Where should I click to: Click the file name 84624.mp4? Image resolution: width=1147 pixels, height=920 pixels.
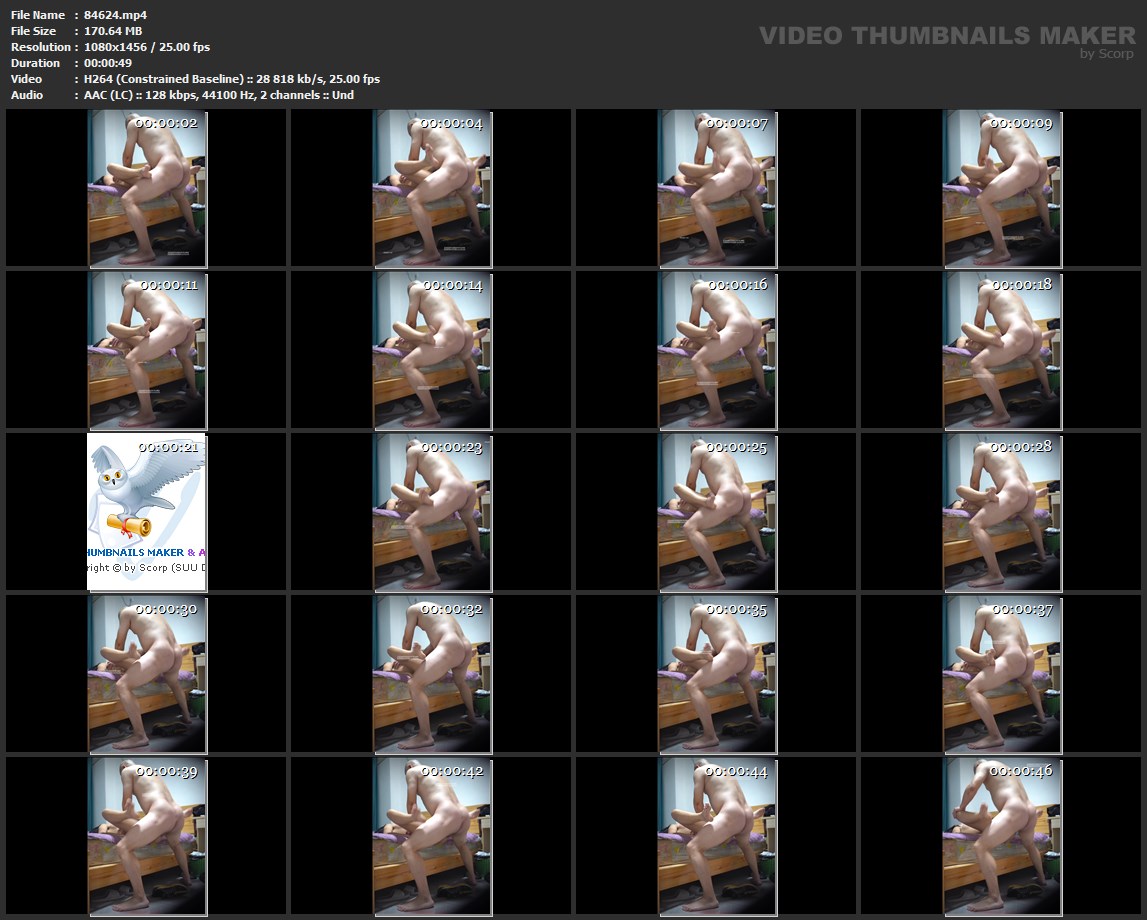pos(116,15)
